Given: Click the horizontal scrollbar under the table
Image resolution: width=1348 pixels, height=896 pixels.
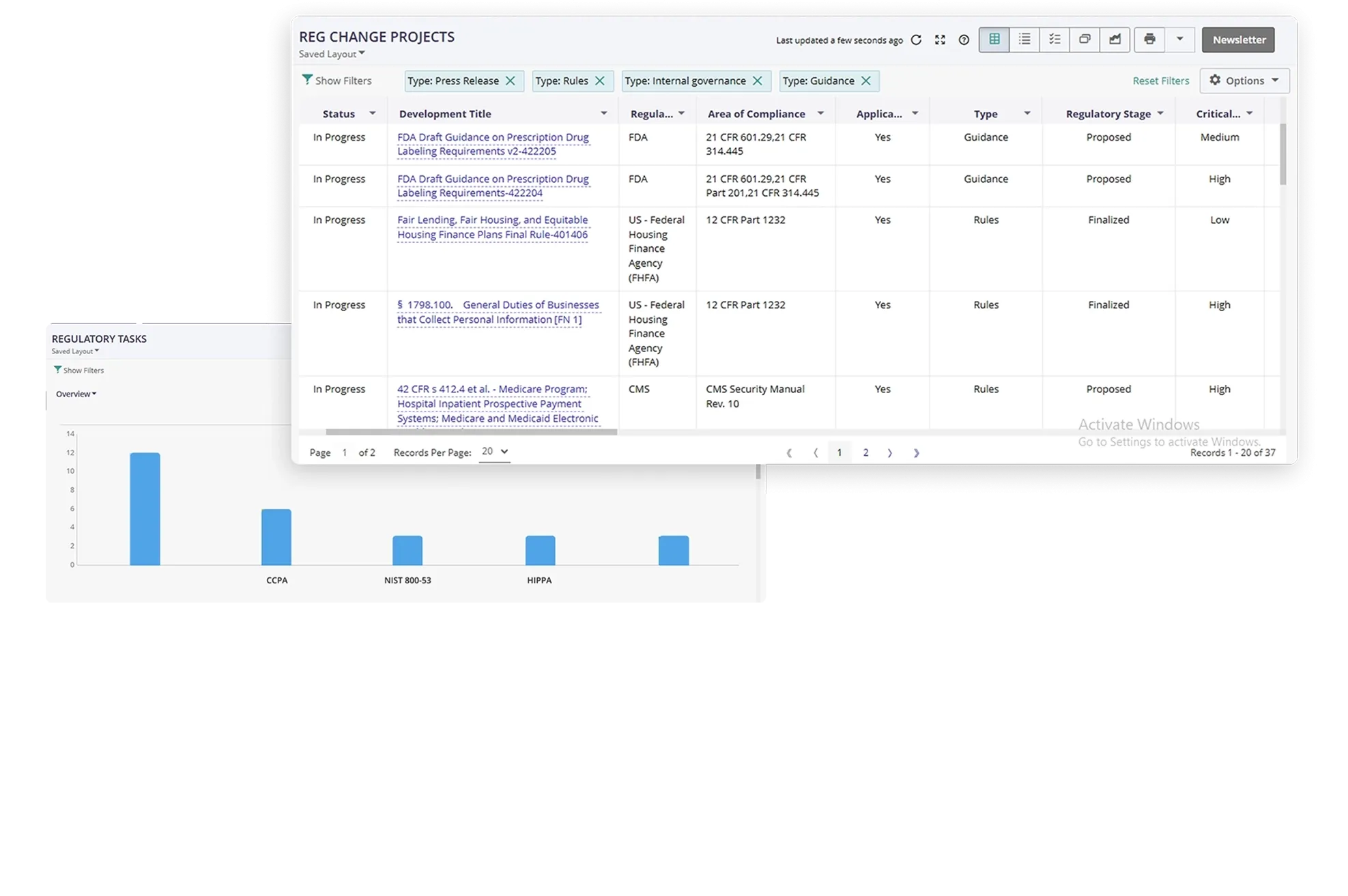Looking at the screenshot, I should coord(471,432).
